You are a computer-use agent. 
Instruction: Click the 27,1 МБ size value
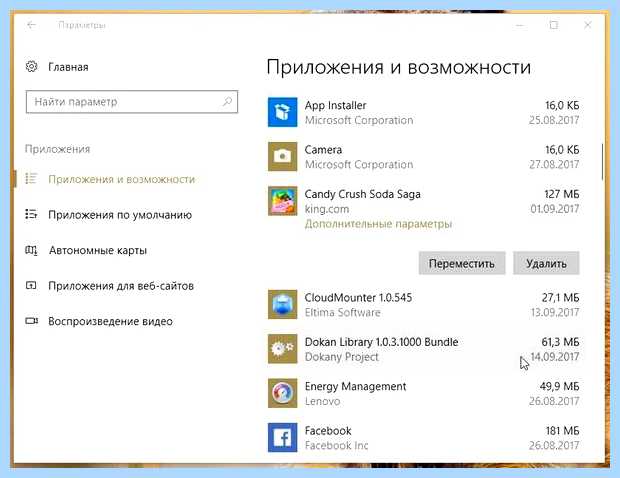click(560, 298)
